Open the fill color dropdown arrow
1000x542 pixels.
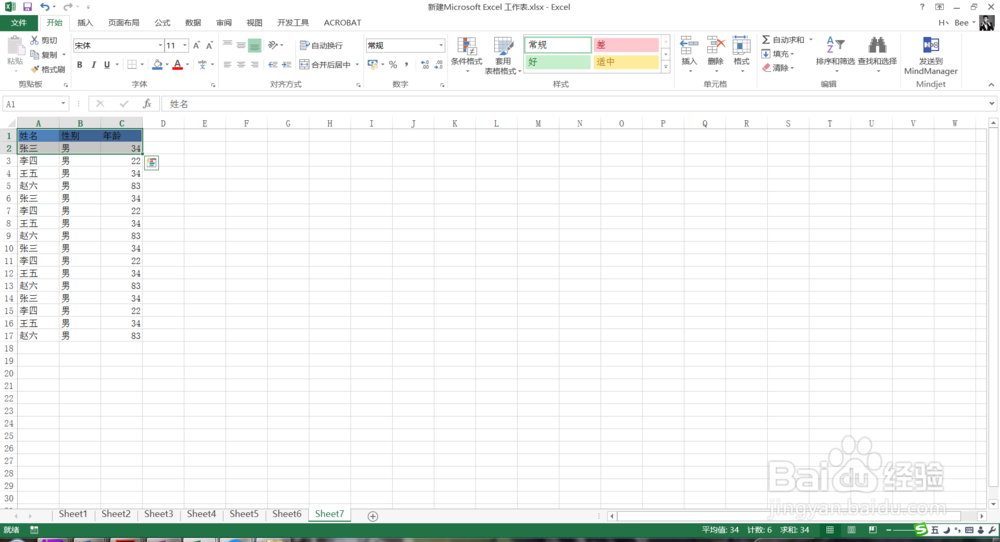166,64
